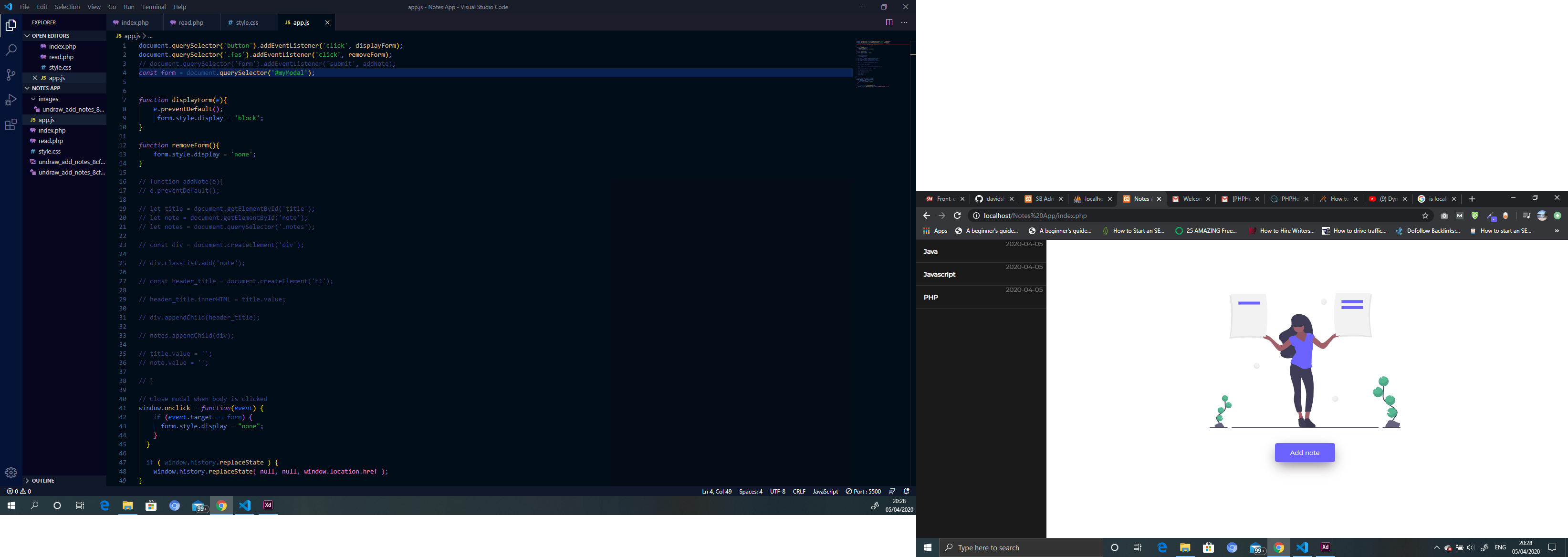
Task: Open Chrome Apps shortcut in bookmarks bar
Action: [x=935, y=231]
